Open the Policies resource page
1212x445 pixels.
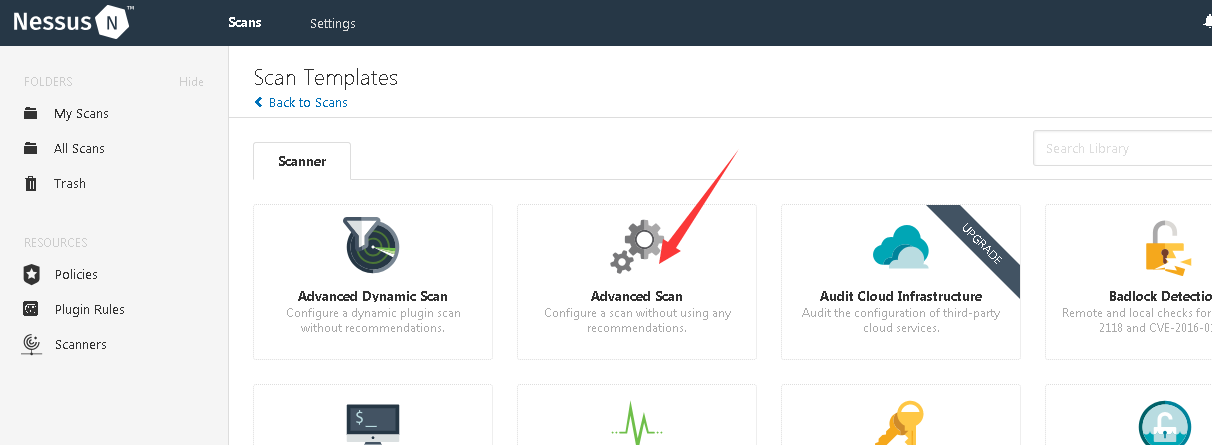click(76, 275)
